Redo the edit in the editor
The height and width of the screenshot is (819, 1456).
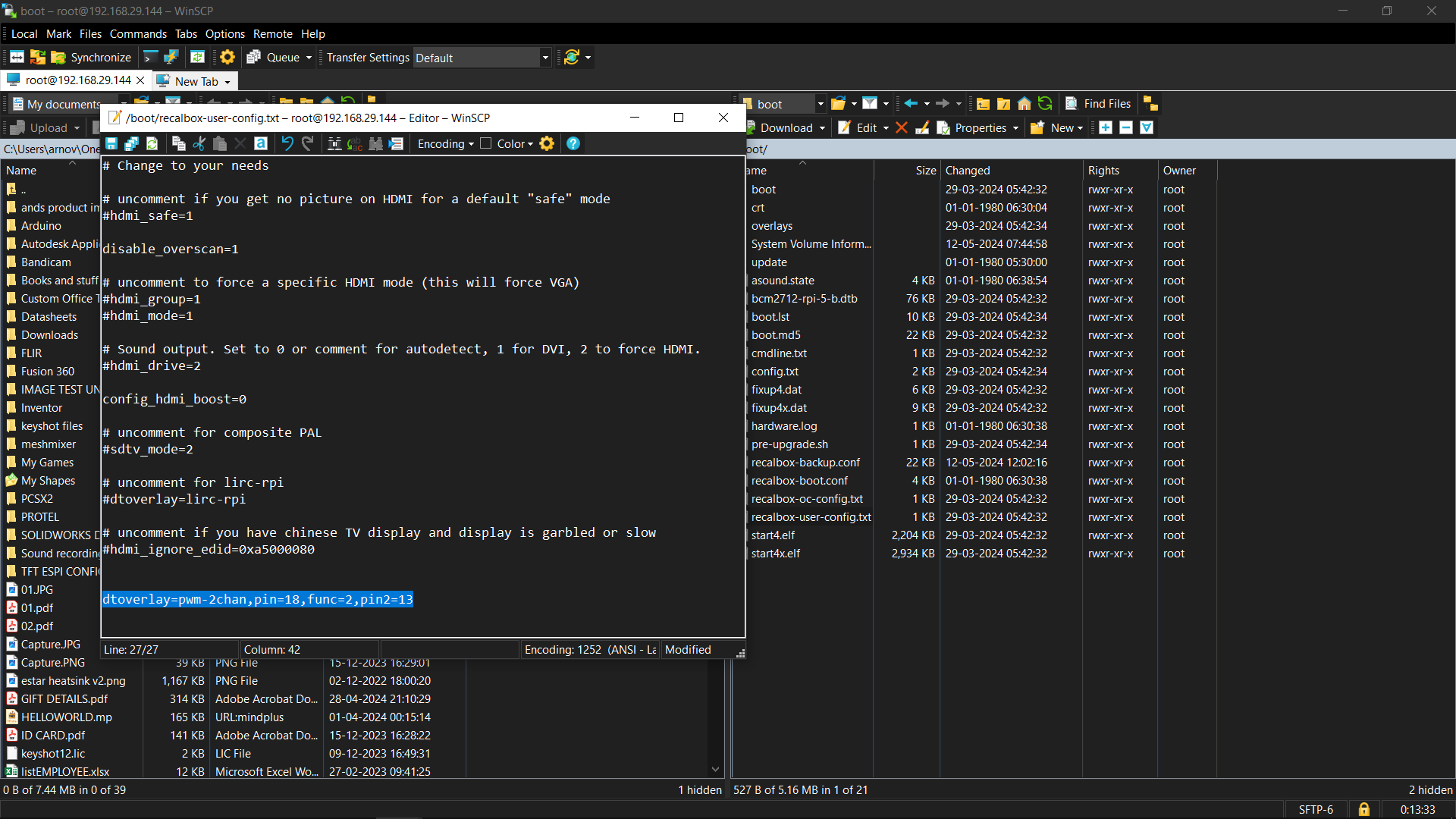[307, 144]
